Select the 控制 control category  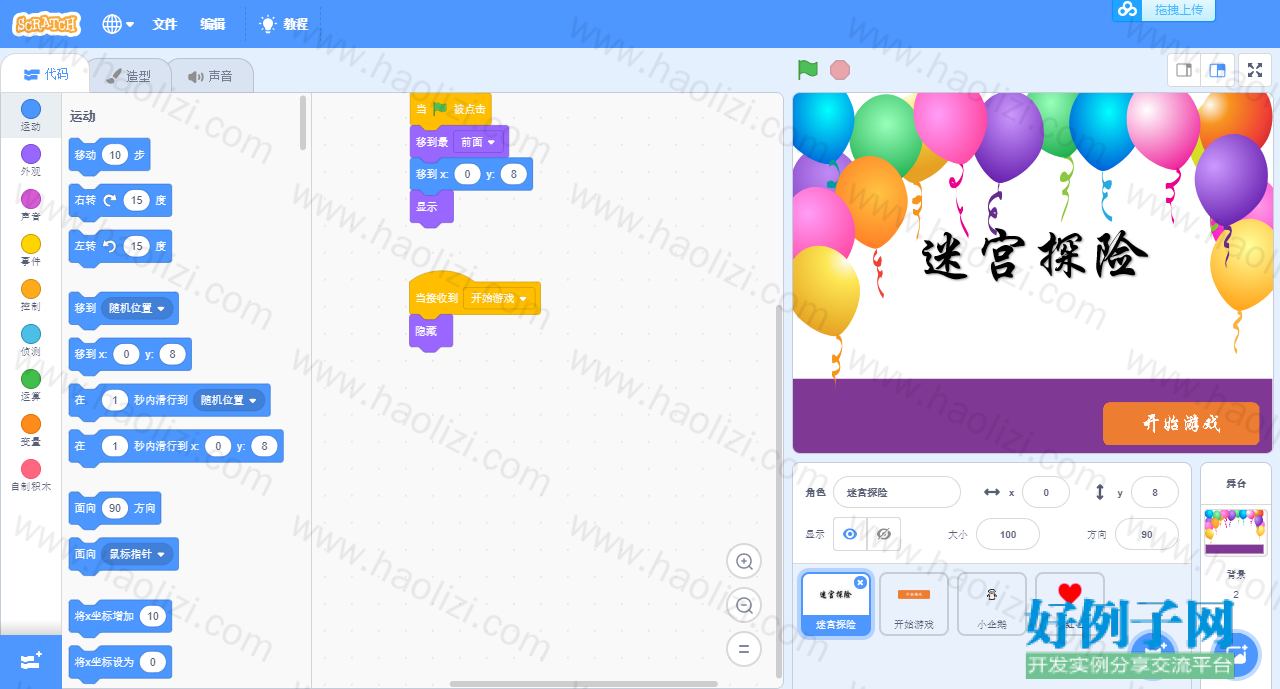point(31,296)
